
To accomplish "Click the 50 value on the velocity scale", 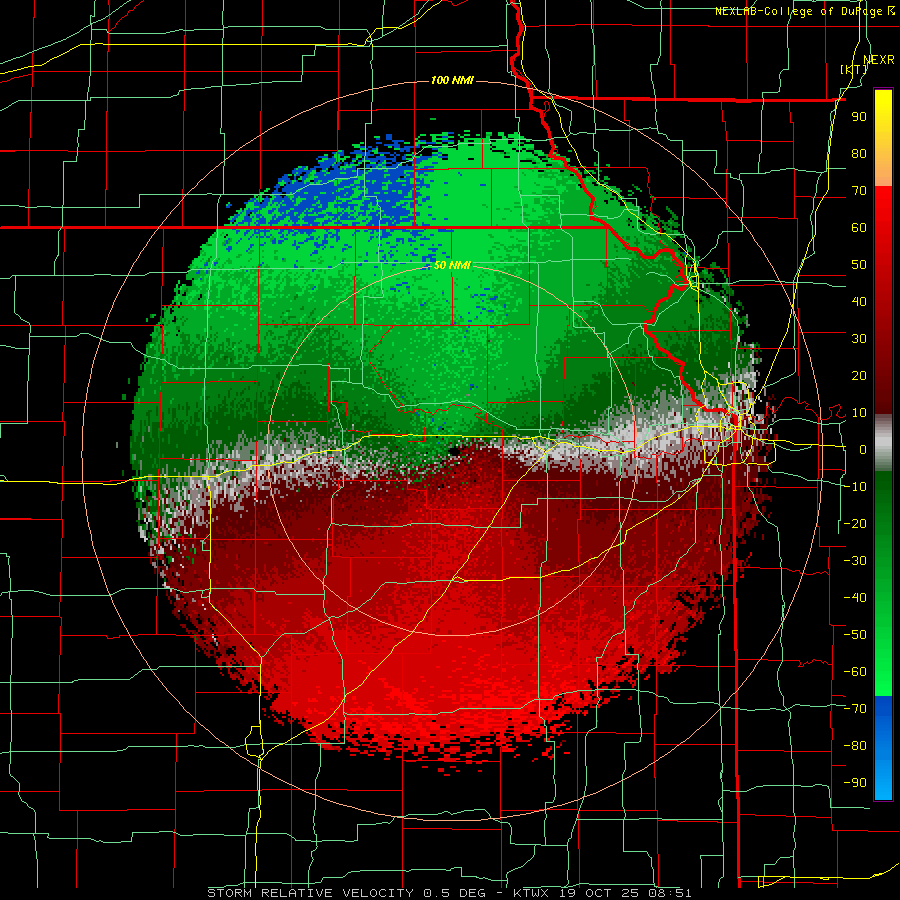I will (x=859, y=265).
